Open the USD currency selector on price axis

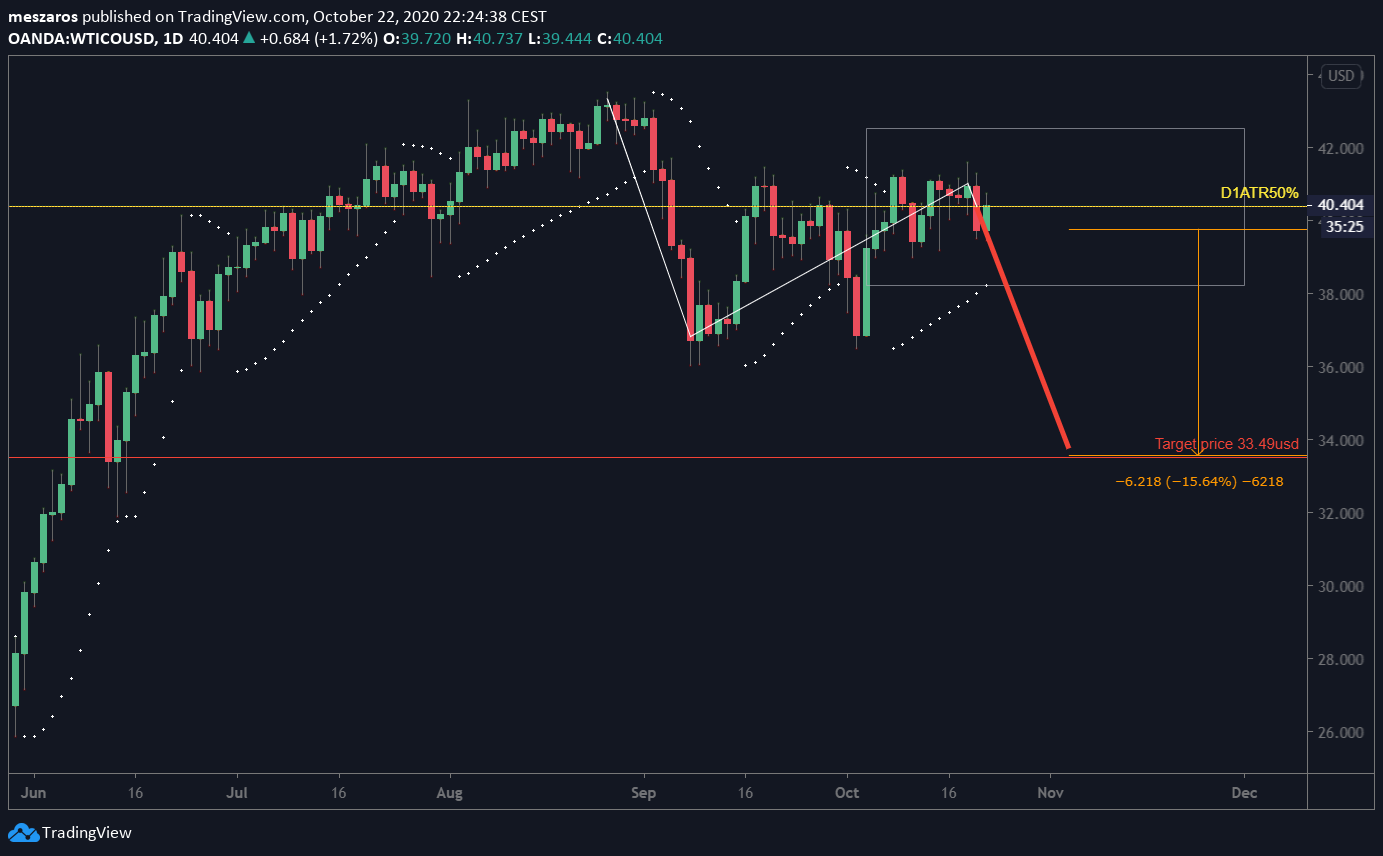(1341, 76)
